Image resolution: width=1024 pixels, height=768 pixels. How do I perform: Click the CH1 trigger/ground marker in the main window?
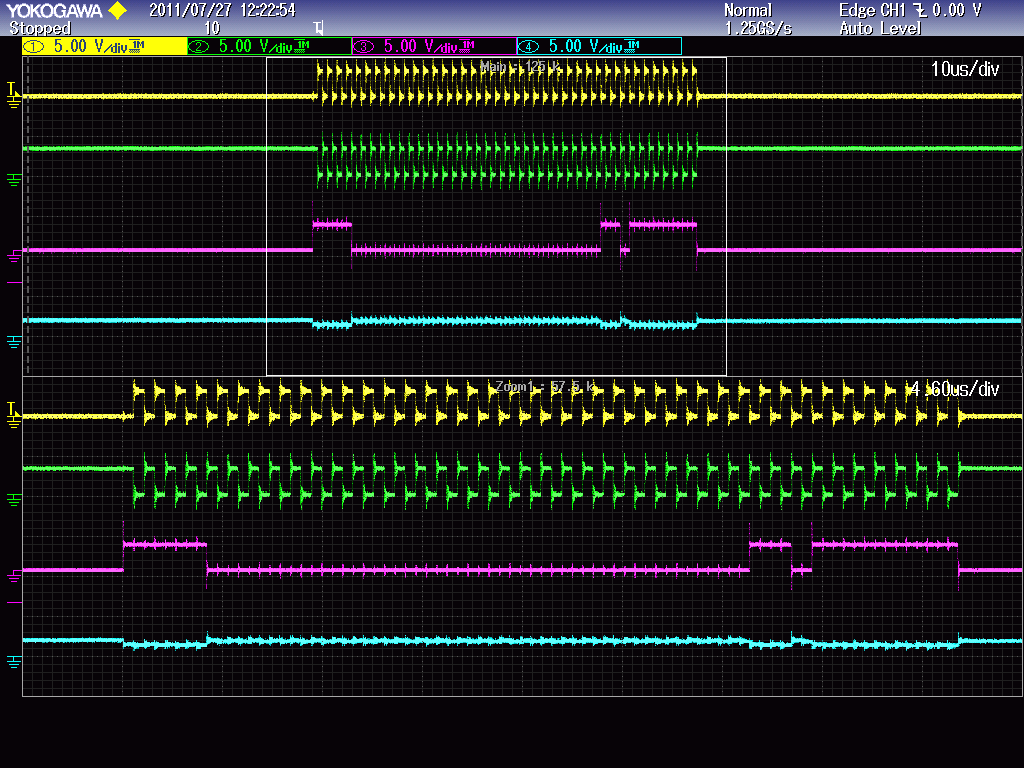point(13,95)
